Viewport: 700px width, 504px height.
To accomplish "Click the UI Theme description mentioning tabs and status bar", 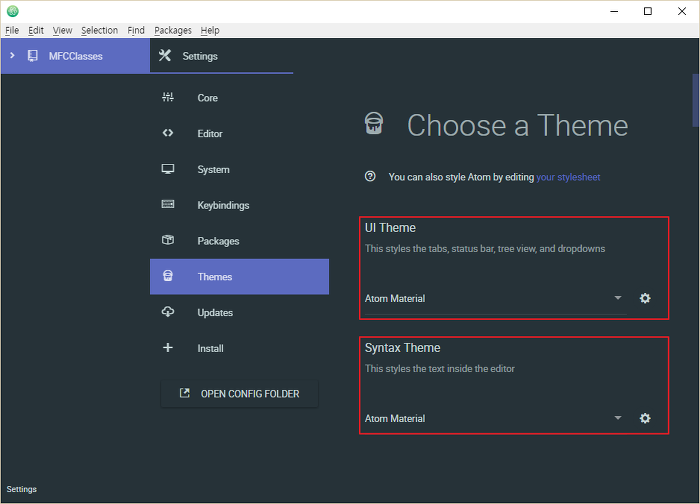I will point(485,249).
